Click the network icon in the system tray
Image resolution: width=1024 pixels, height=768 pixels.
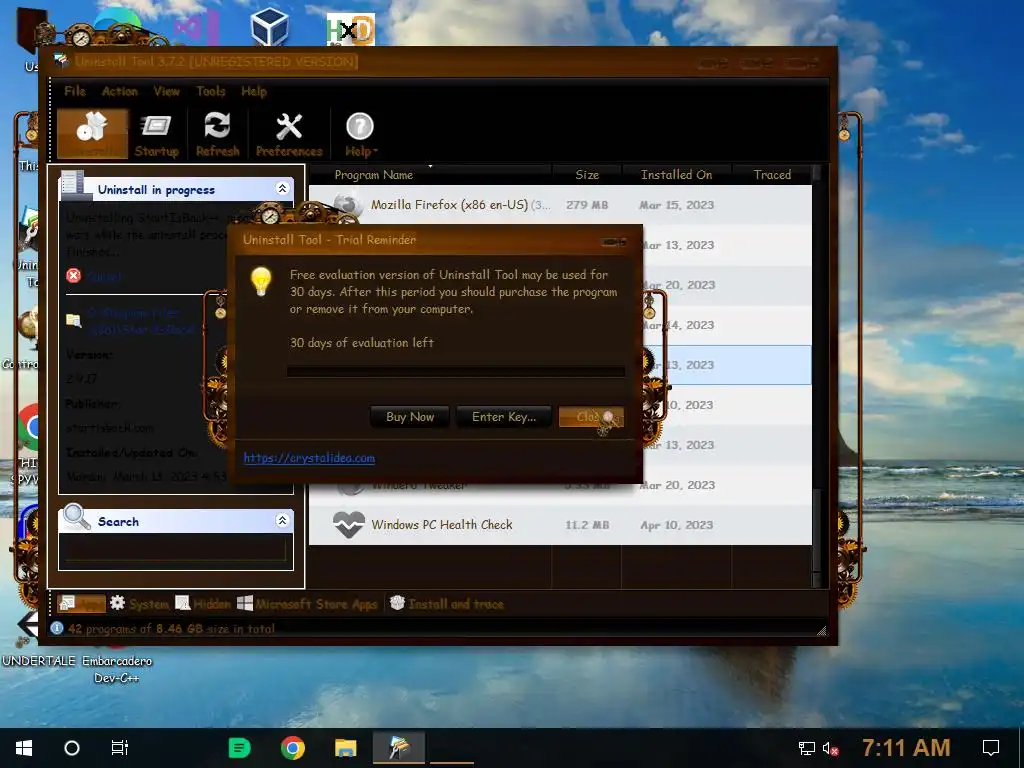point(807,748)
